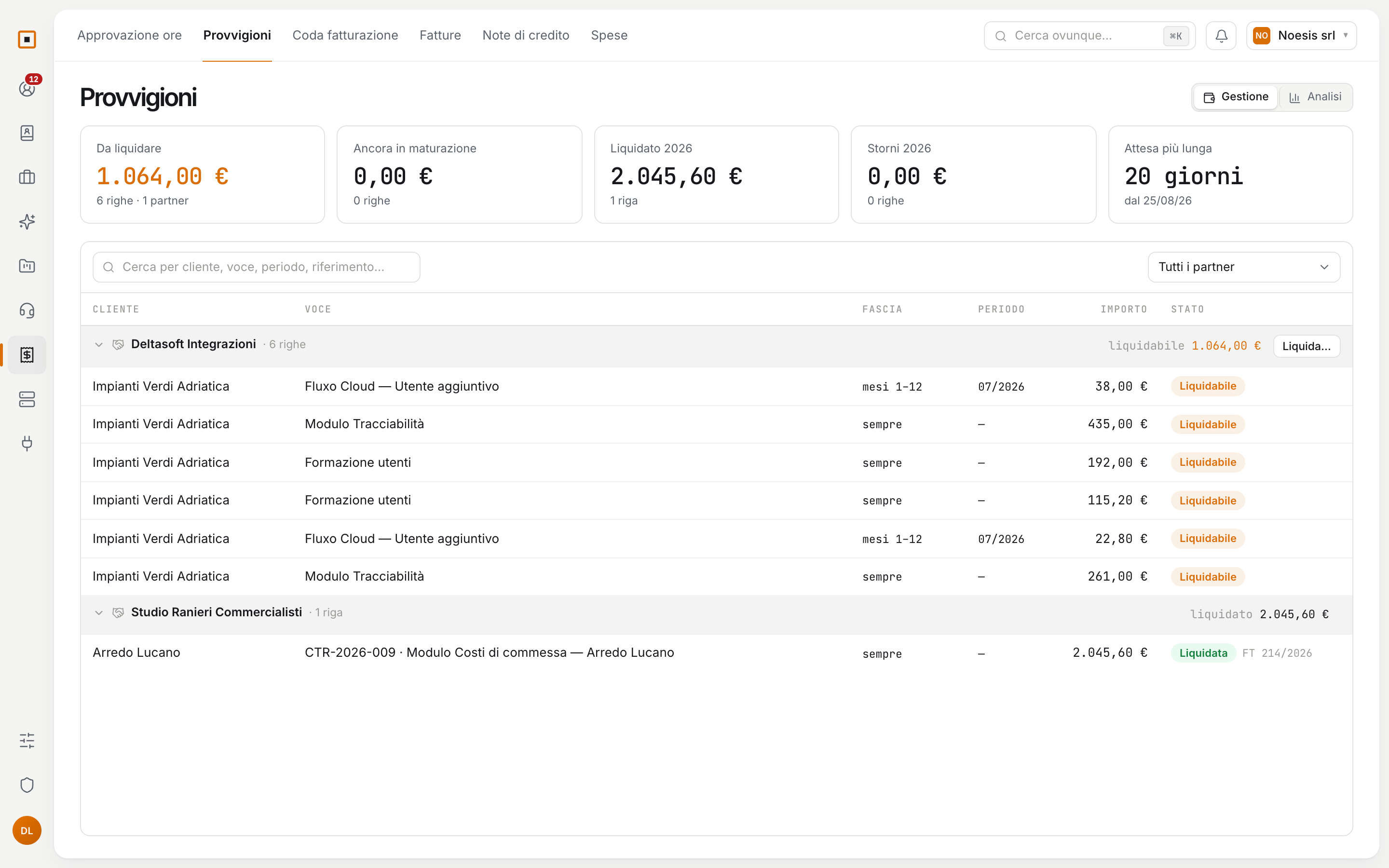1389x868 pixels.
Task: Click the Da liquidare summary card
Action: click(203, 175)
